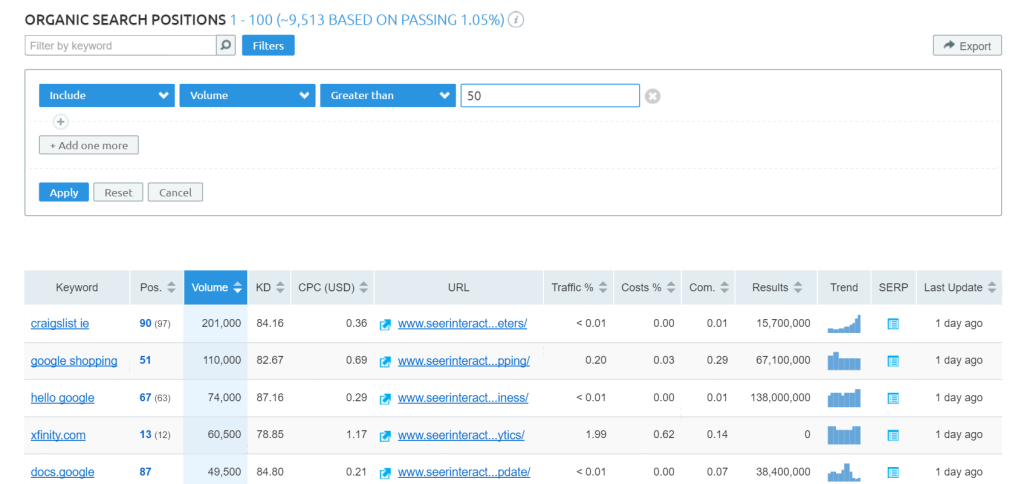Open the Greater than condition dropdown
This screenshot has height=484, width=1024.
(x=388, y=96)
